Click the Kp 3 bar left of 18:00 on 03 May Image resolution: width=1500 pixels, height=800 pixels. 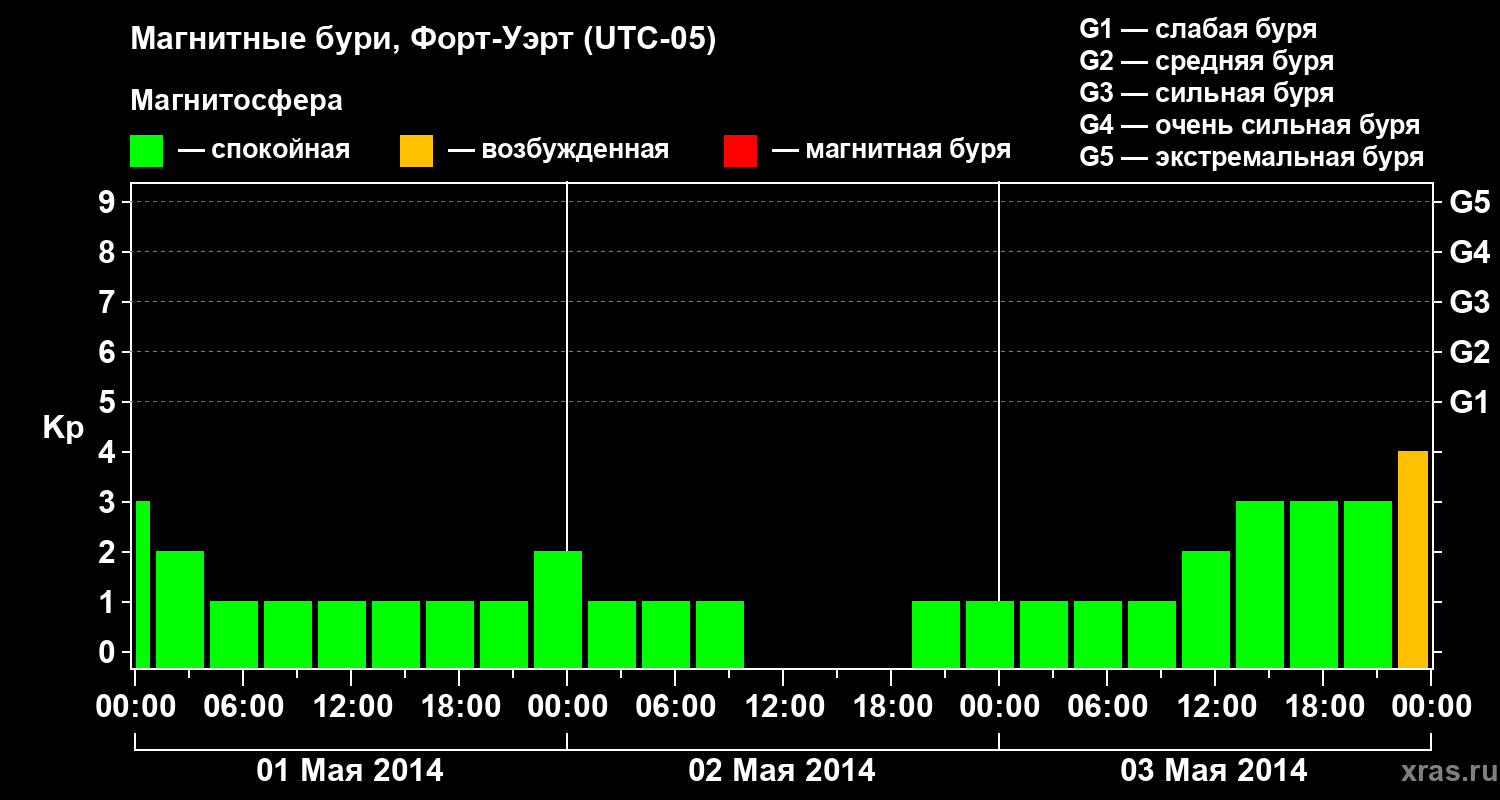coord(1260,584)
